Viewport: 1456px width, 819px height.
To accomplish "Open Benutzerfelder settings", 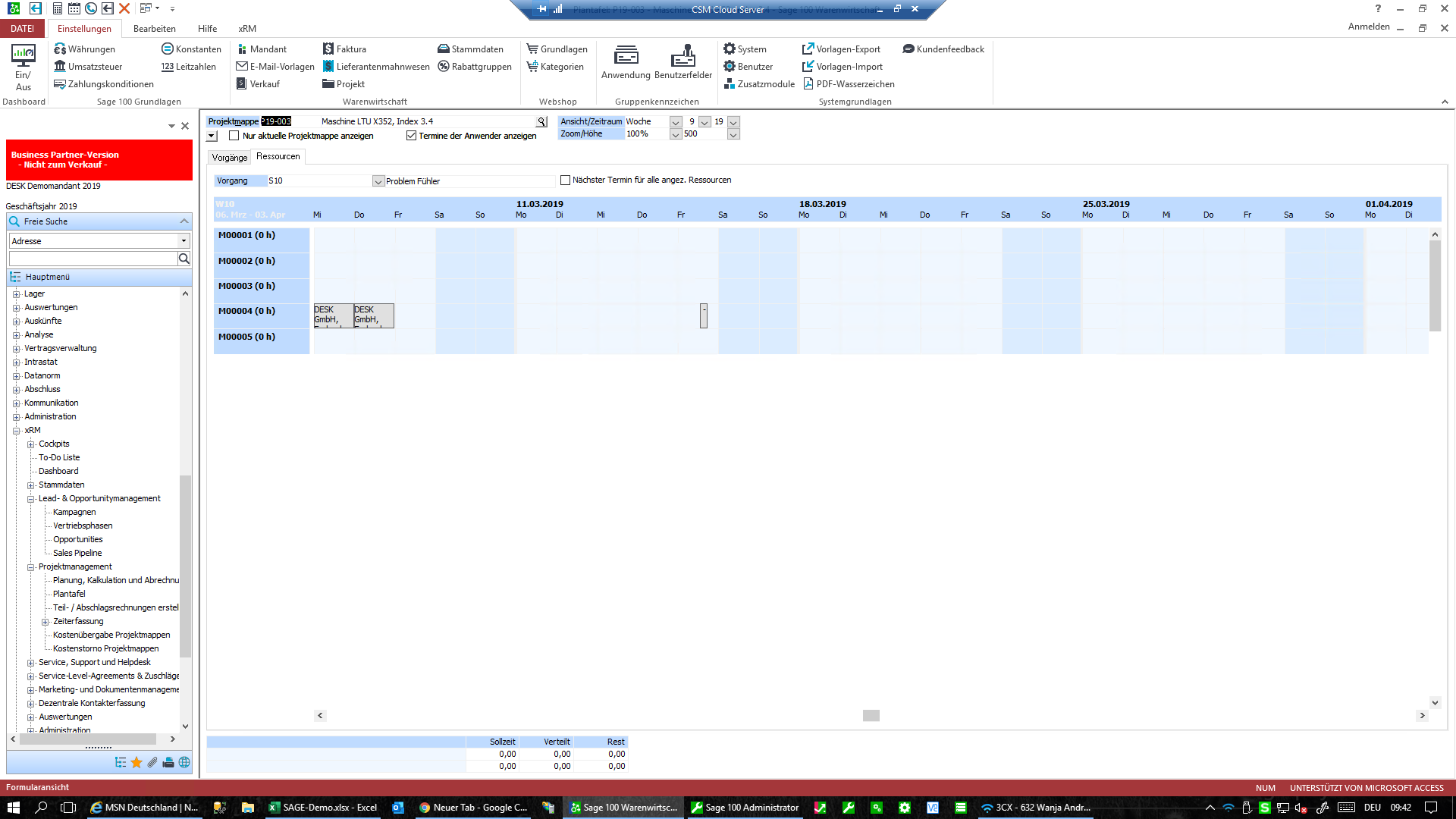I will click(x=683, y=62).
